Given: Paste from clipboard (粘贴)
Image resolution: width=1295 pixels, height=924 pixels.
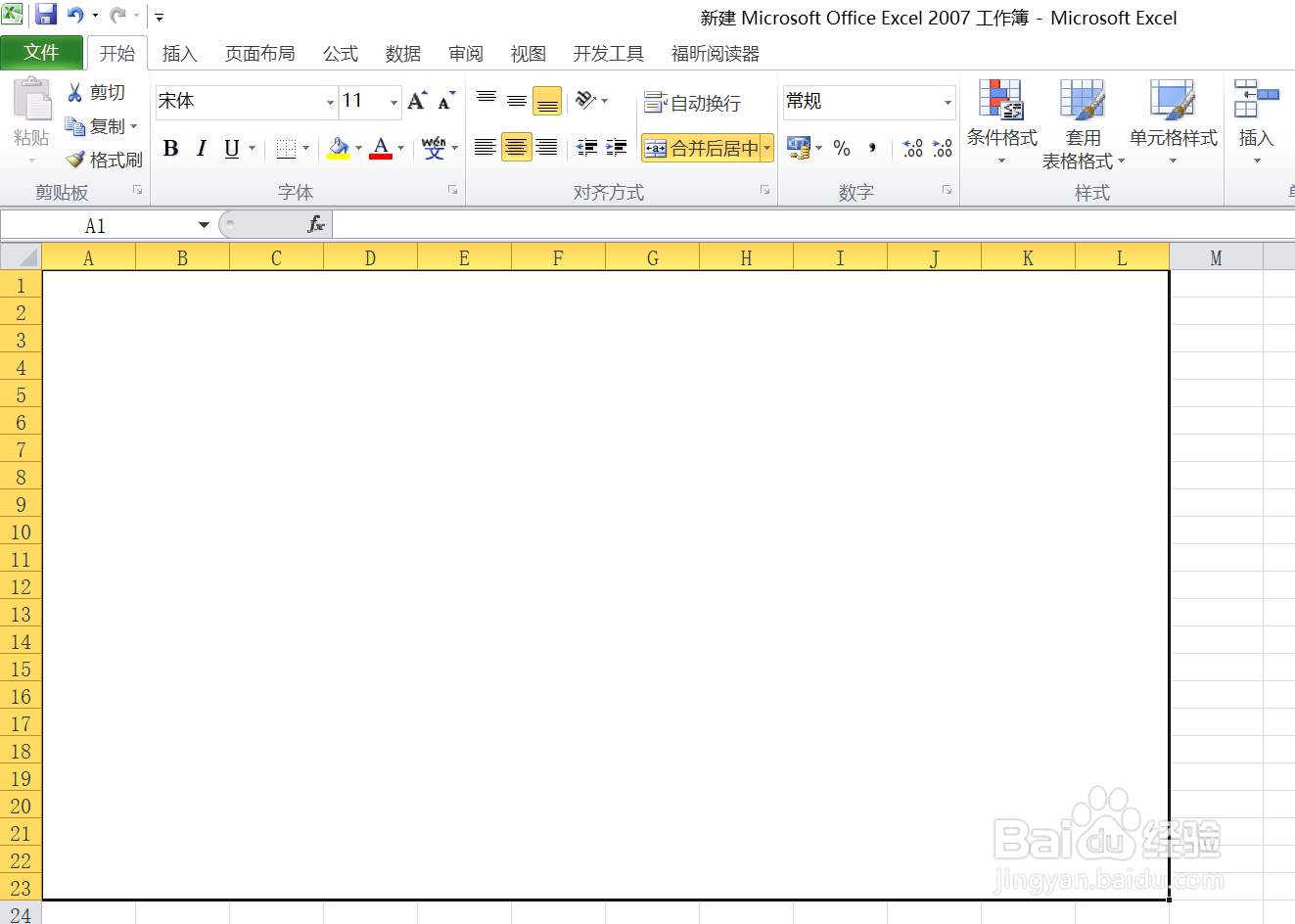Looking at the screenshot, I should [x=31, y=119].
